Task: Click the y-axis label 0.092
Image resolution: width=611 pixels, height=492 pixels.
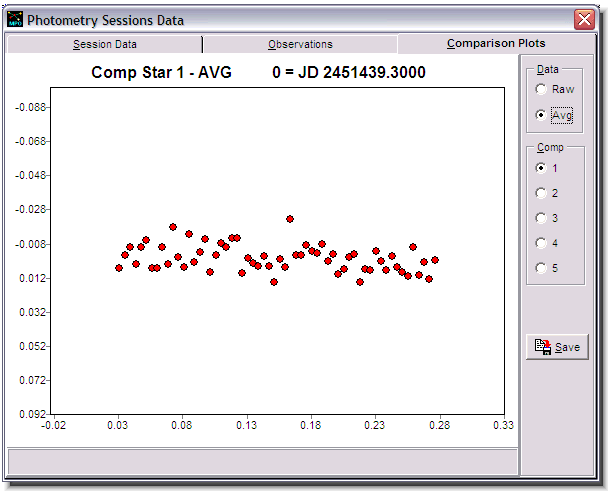Action: 33,414
